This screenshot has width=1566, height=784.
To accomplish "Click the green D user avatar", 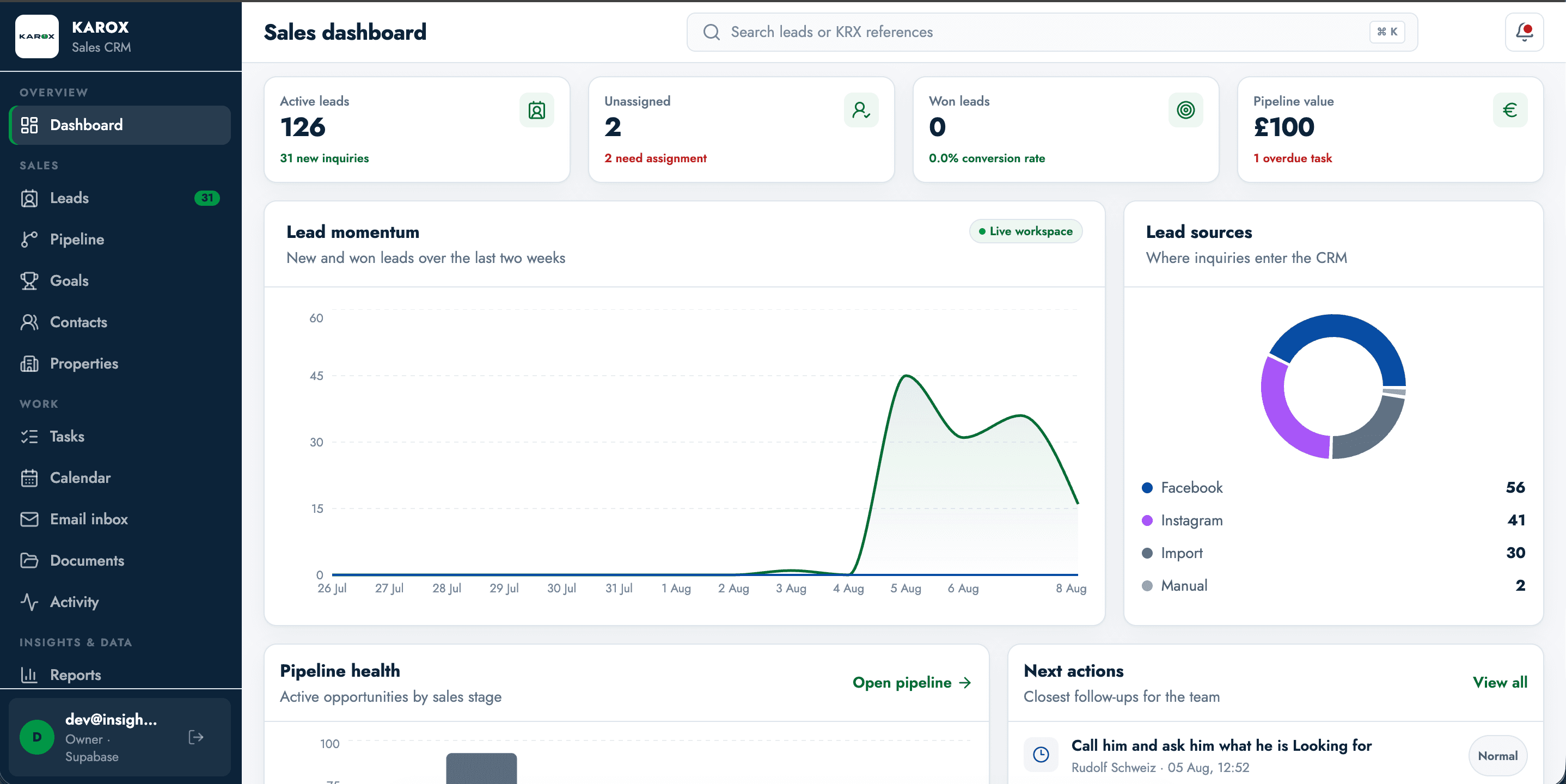I will pyautogui.click(x=37, y=737).
